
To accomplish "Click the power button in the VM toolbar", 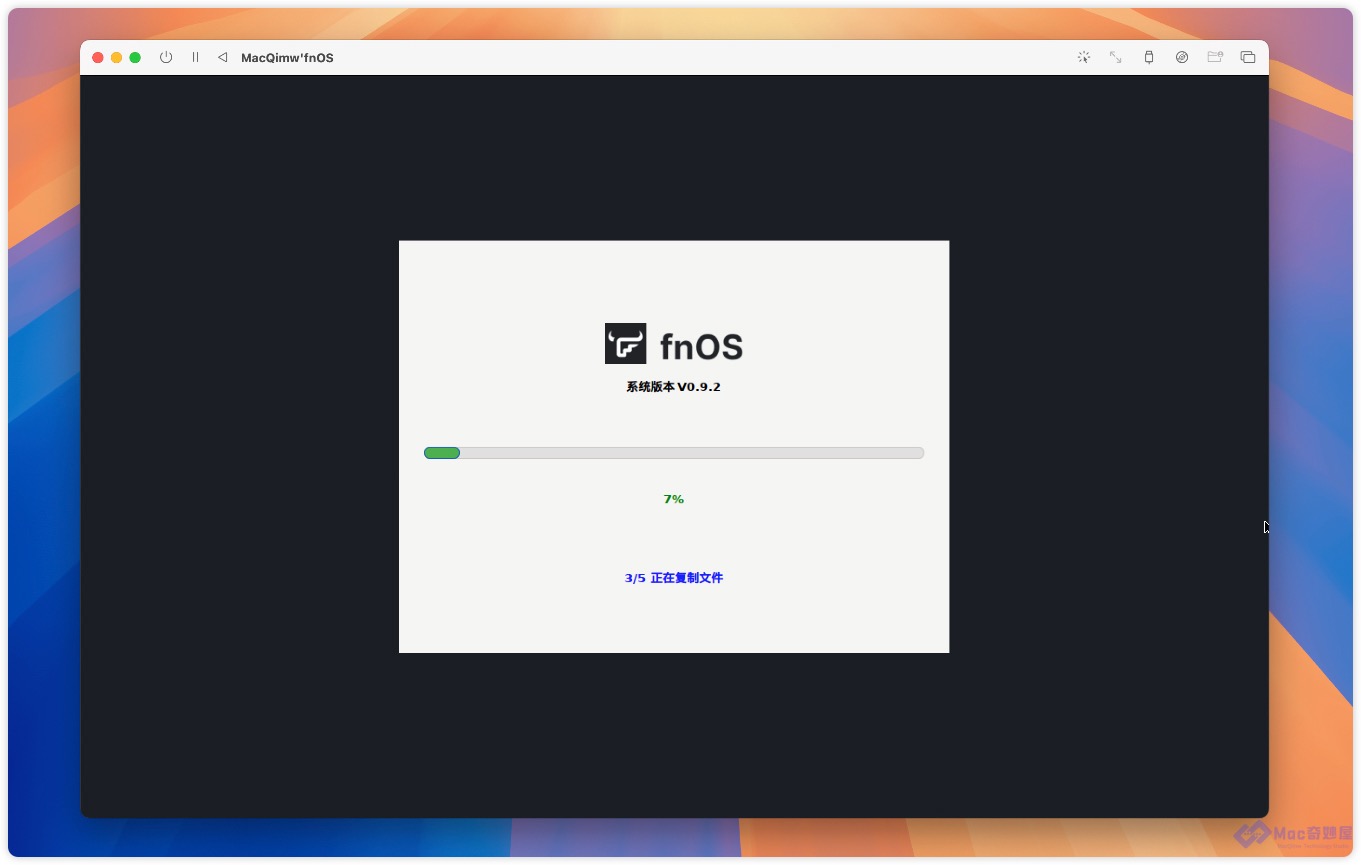I will coord(166,58).
